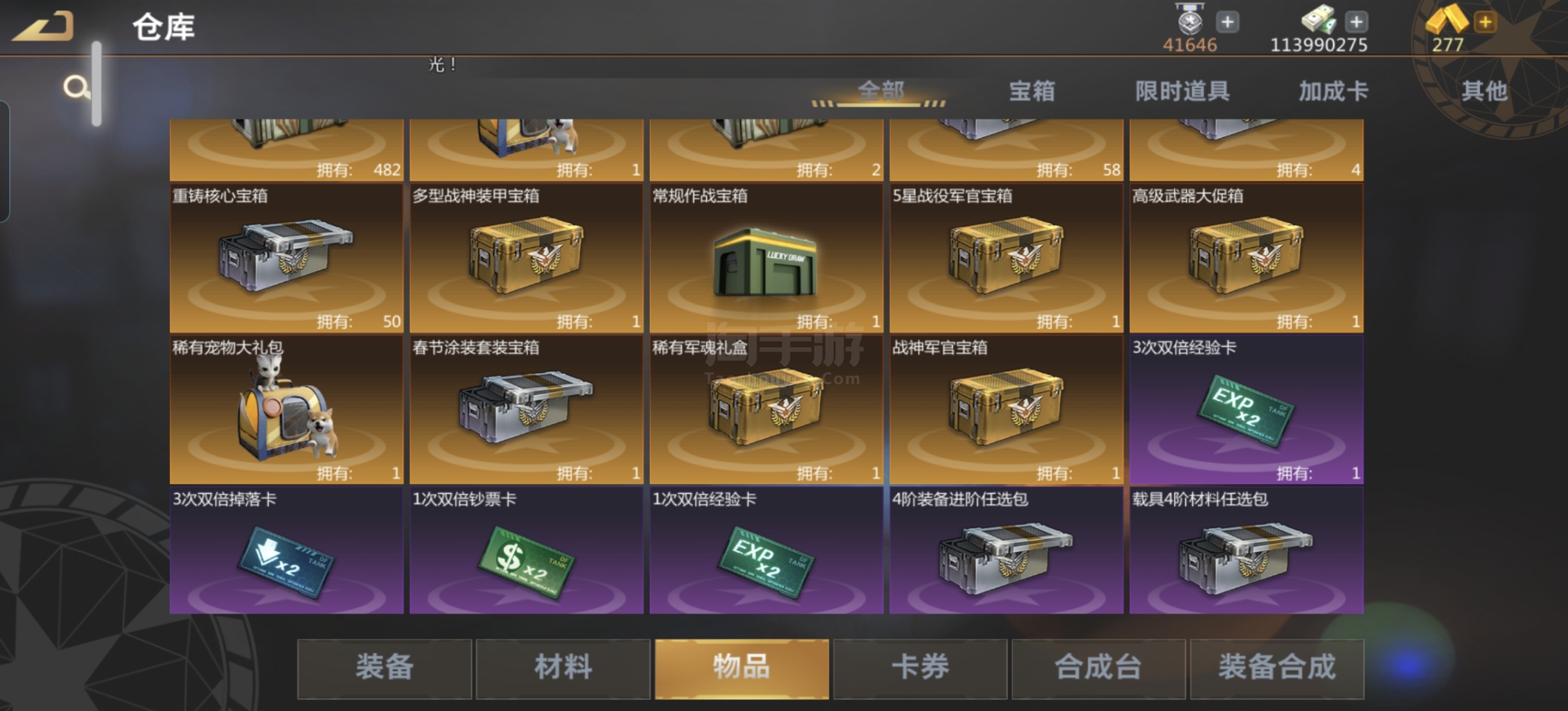Add more medals with the plus icon
1568x711 pixels.
point(1227,22)
